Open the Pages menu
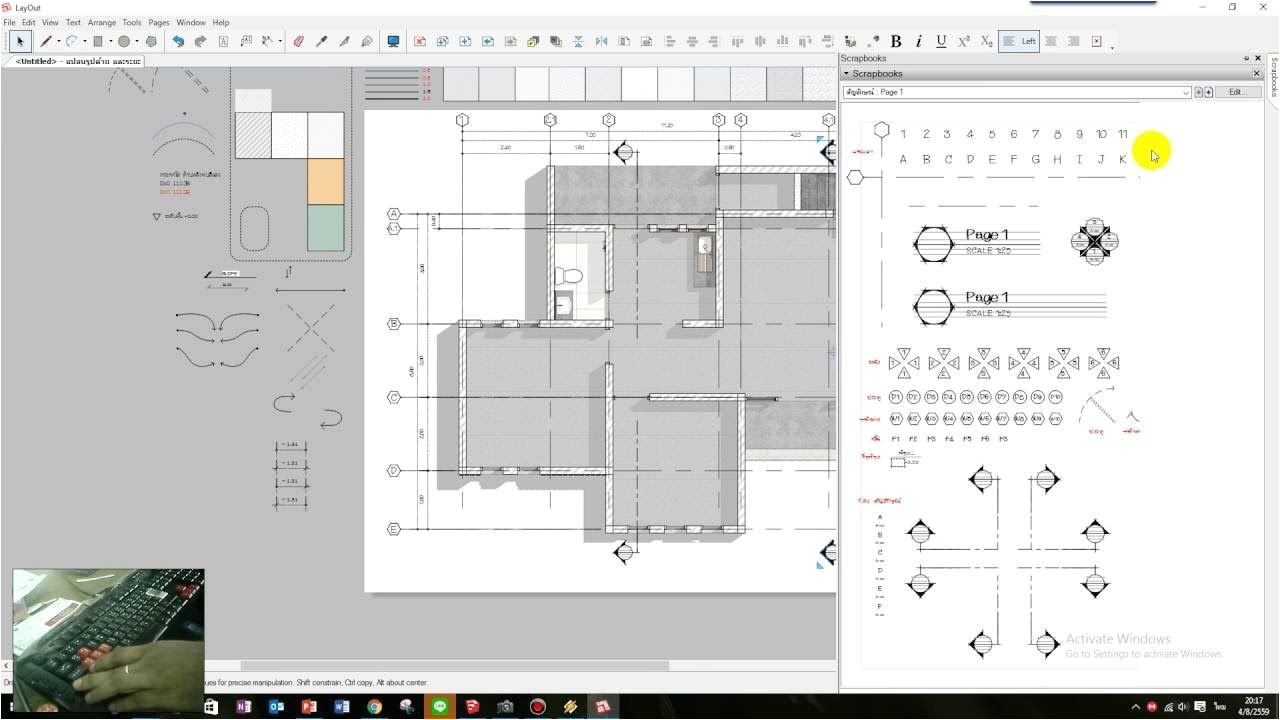Viewport: 1280px width, 720px height. [157, 22]
